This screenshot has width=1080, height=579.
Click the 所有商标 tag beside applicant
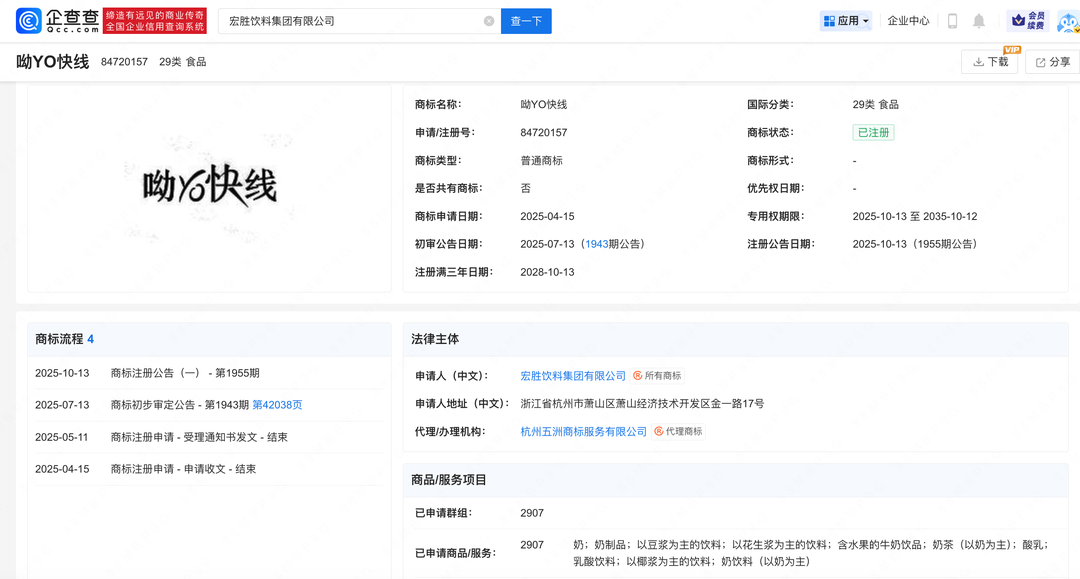[x=656, y=376]
